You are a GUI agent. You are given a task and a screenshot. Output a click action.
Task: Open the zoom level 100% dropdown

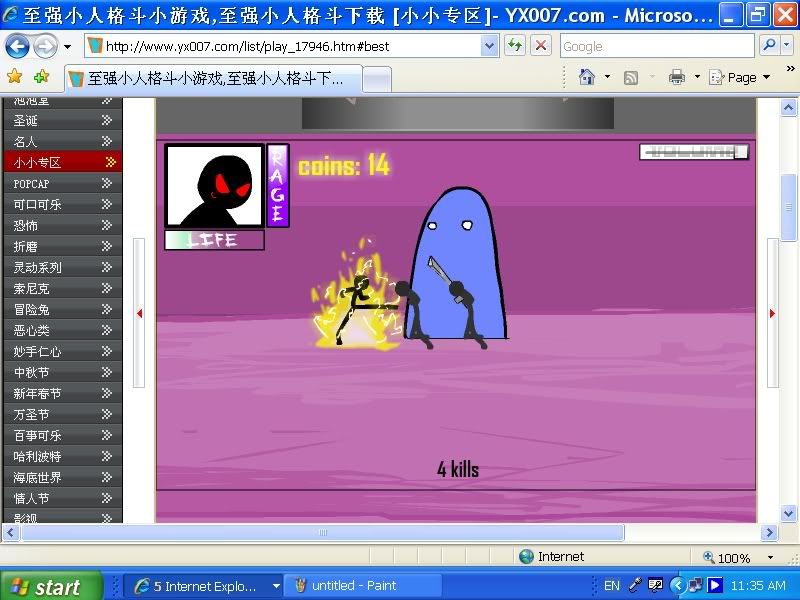click(x=769, y=557)
